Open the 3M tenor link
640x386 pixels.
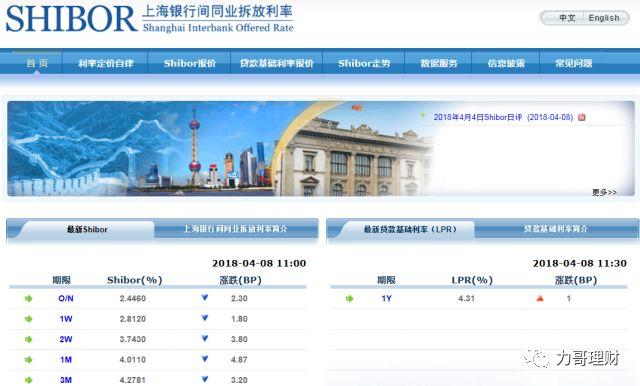66,380
